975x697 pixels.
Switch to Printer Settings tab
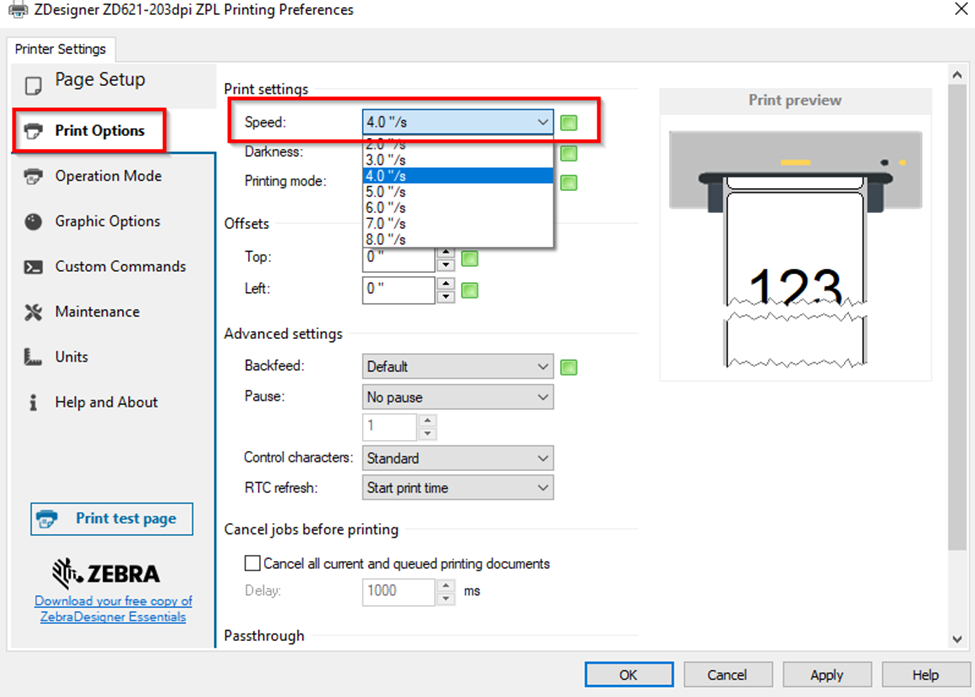[60, 49]
